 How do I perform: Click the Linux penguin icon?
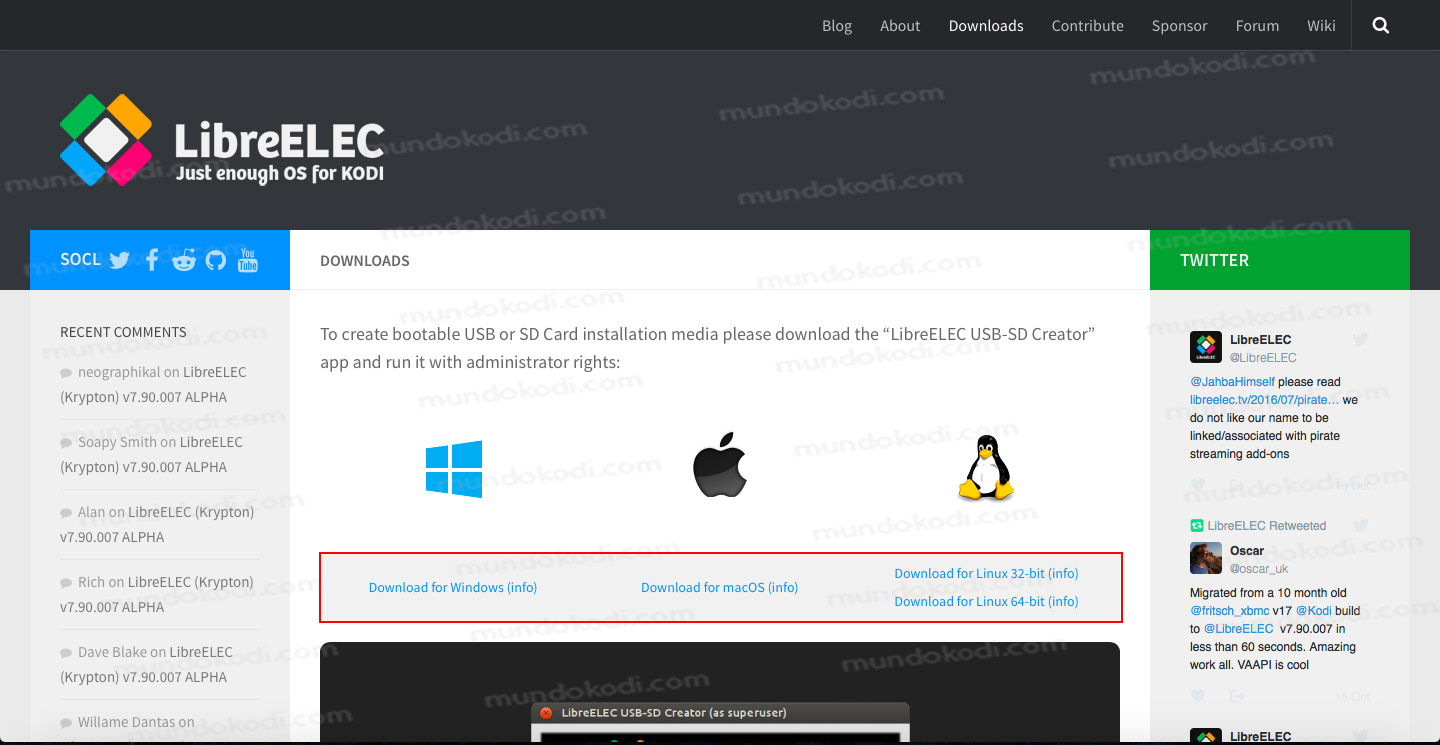point(986,467)
